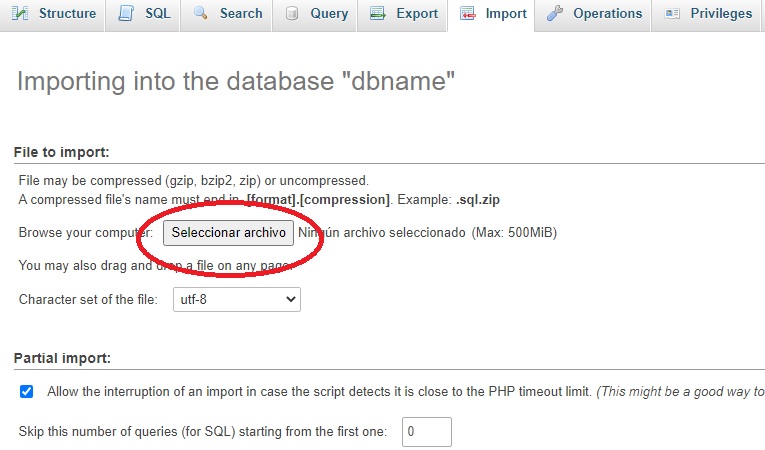Click the Structure tab's table icon

point(20,13)
